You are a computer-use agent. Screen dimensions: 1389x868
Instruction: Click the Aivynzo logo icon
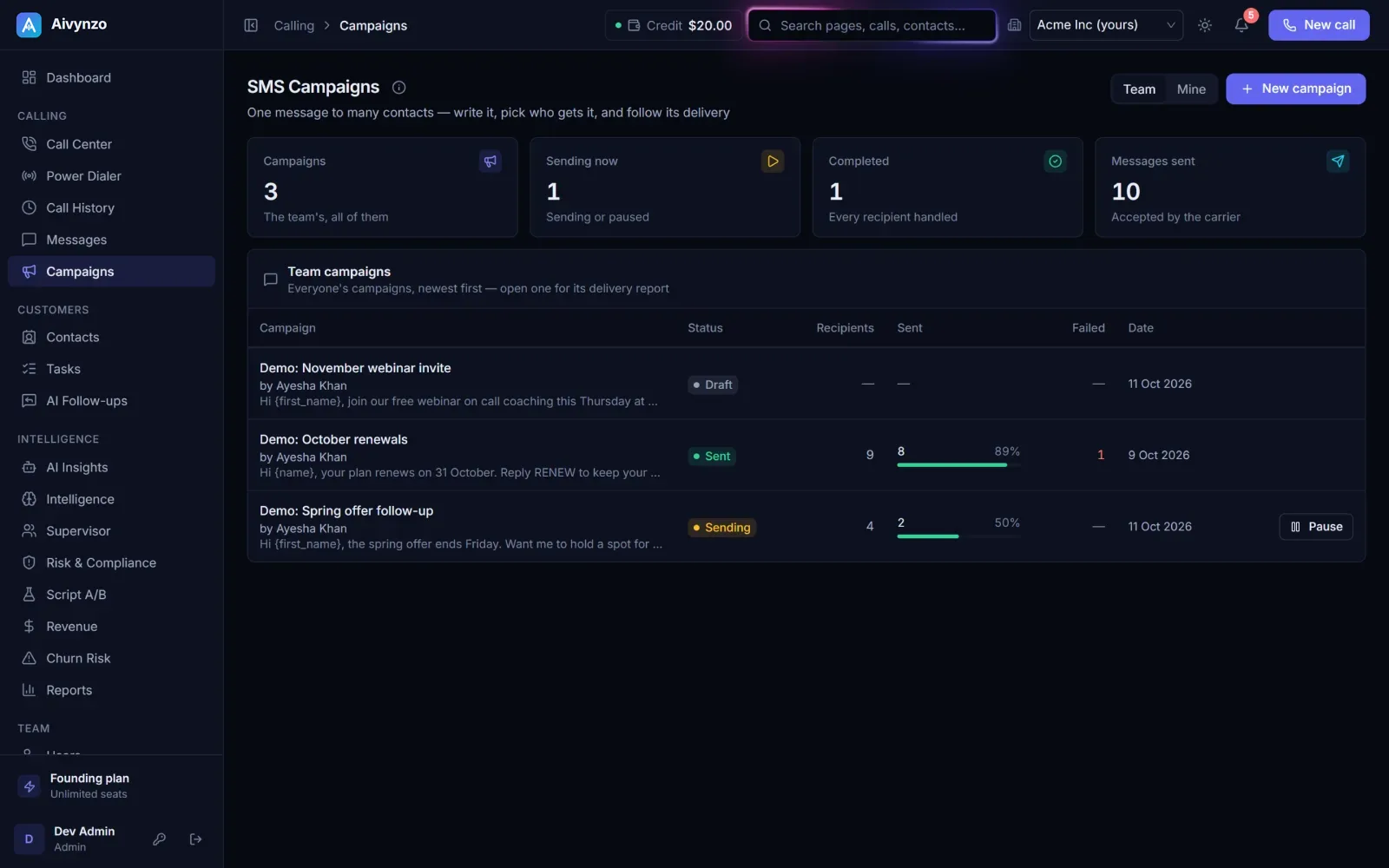[29, 24]
